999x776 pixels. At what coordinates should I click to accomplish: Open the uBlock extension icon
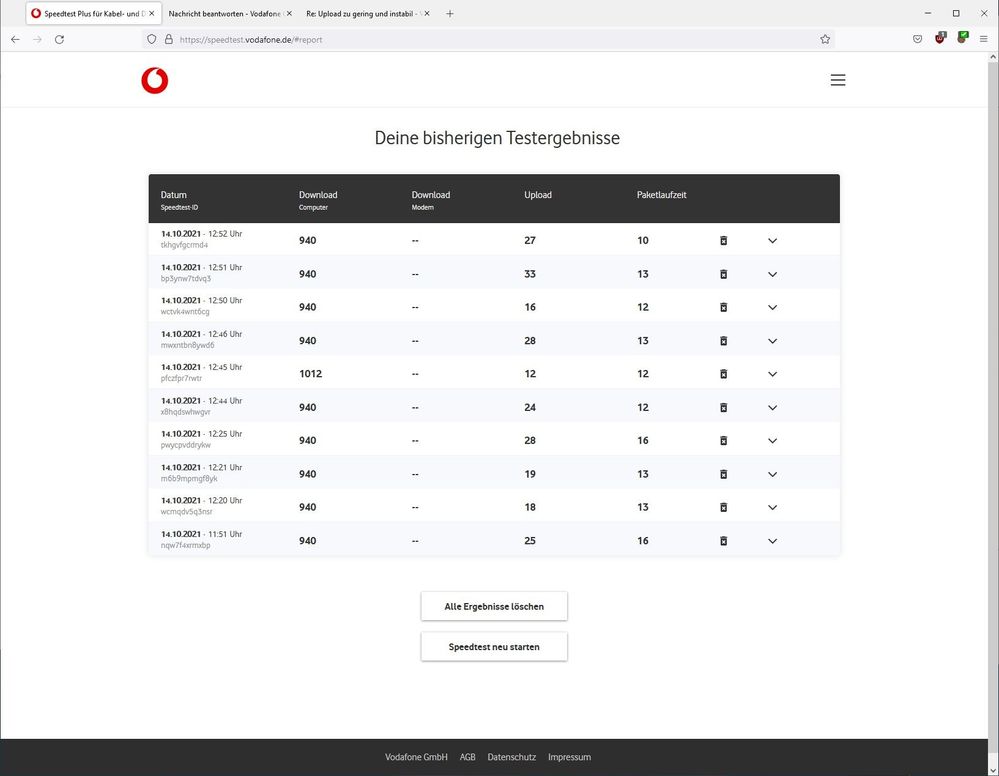click(940, 38)
